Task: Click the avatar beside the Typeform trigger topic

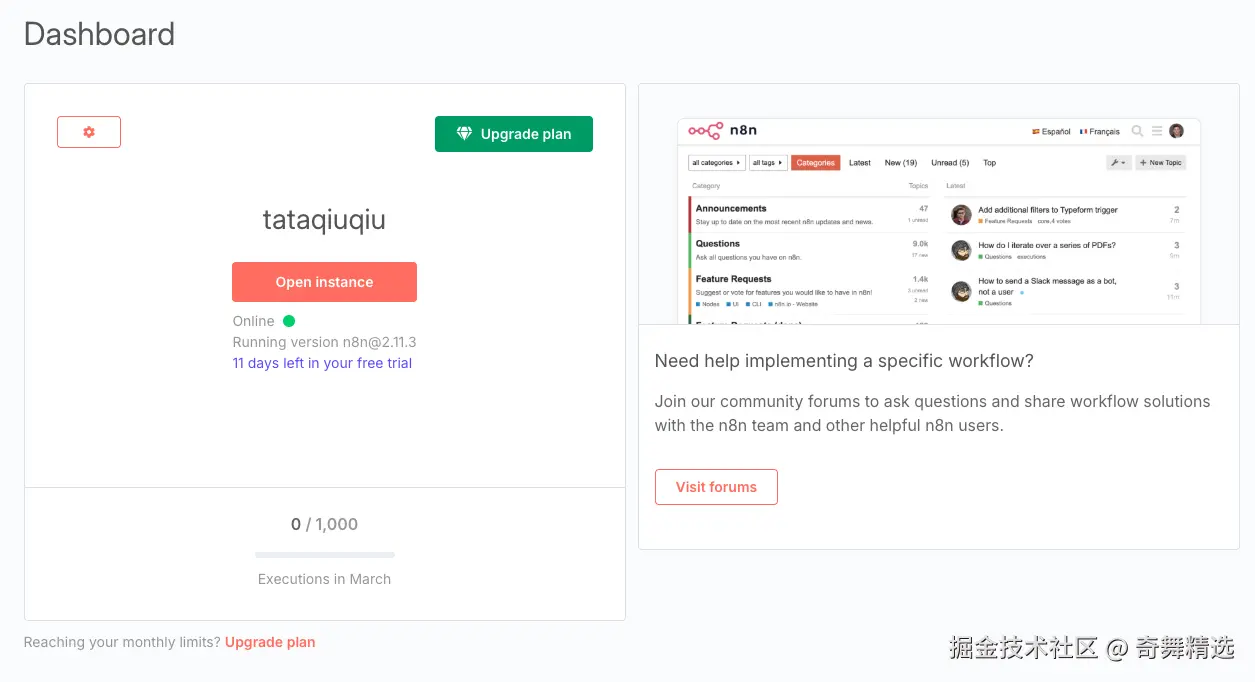Action: click(961, 215)
